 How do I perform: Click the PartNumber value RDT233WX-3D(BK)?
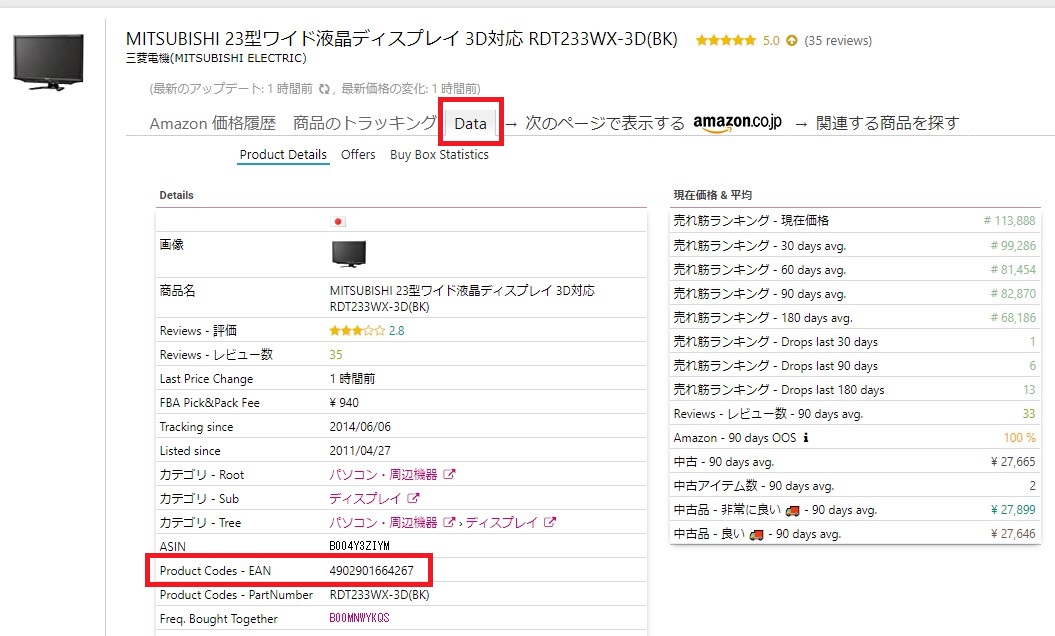click(x=379, y=595)
